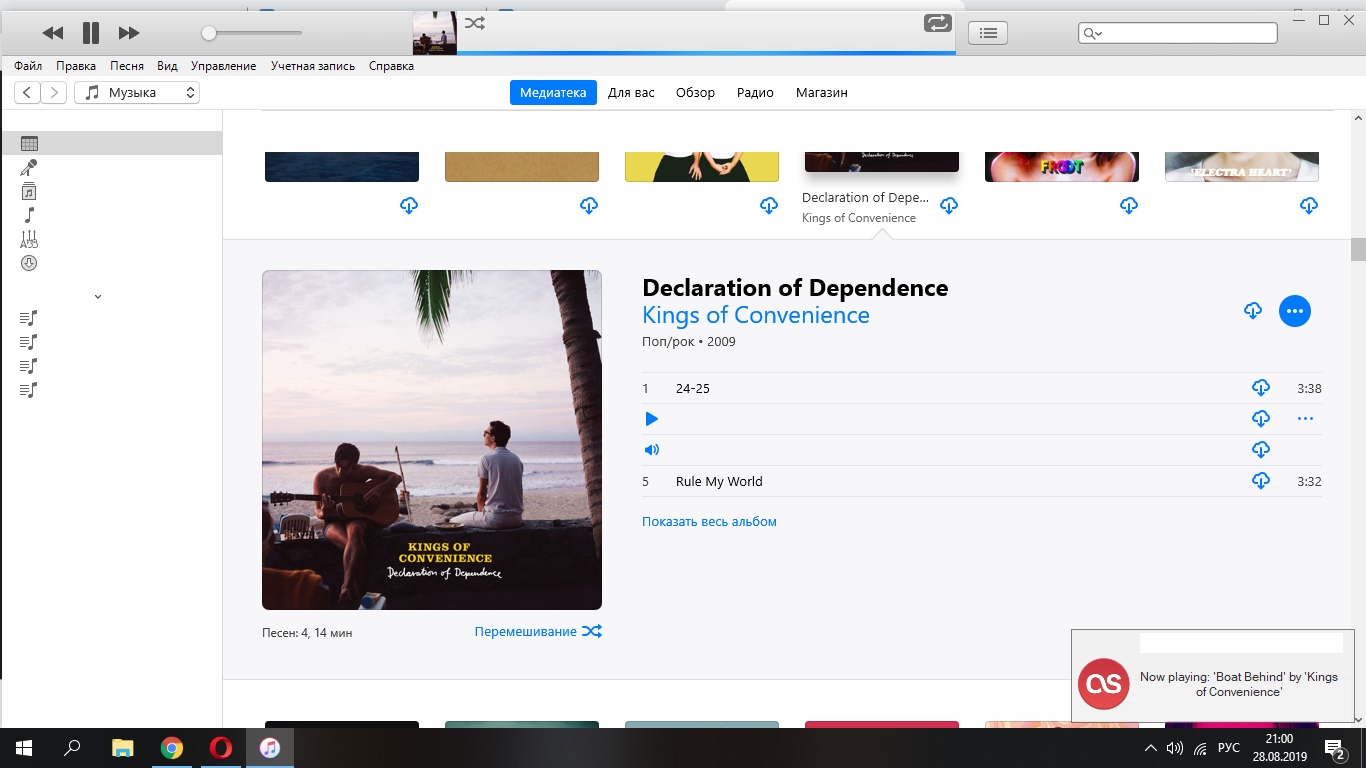The width and height of the screenshot is (1366, 768).
Task: Click the Electra Heart album cover thumbnail
Action: 1242,167
